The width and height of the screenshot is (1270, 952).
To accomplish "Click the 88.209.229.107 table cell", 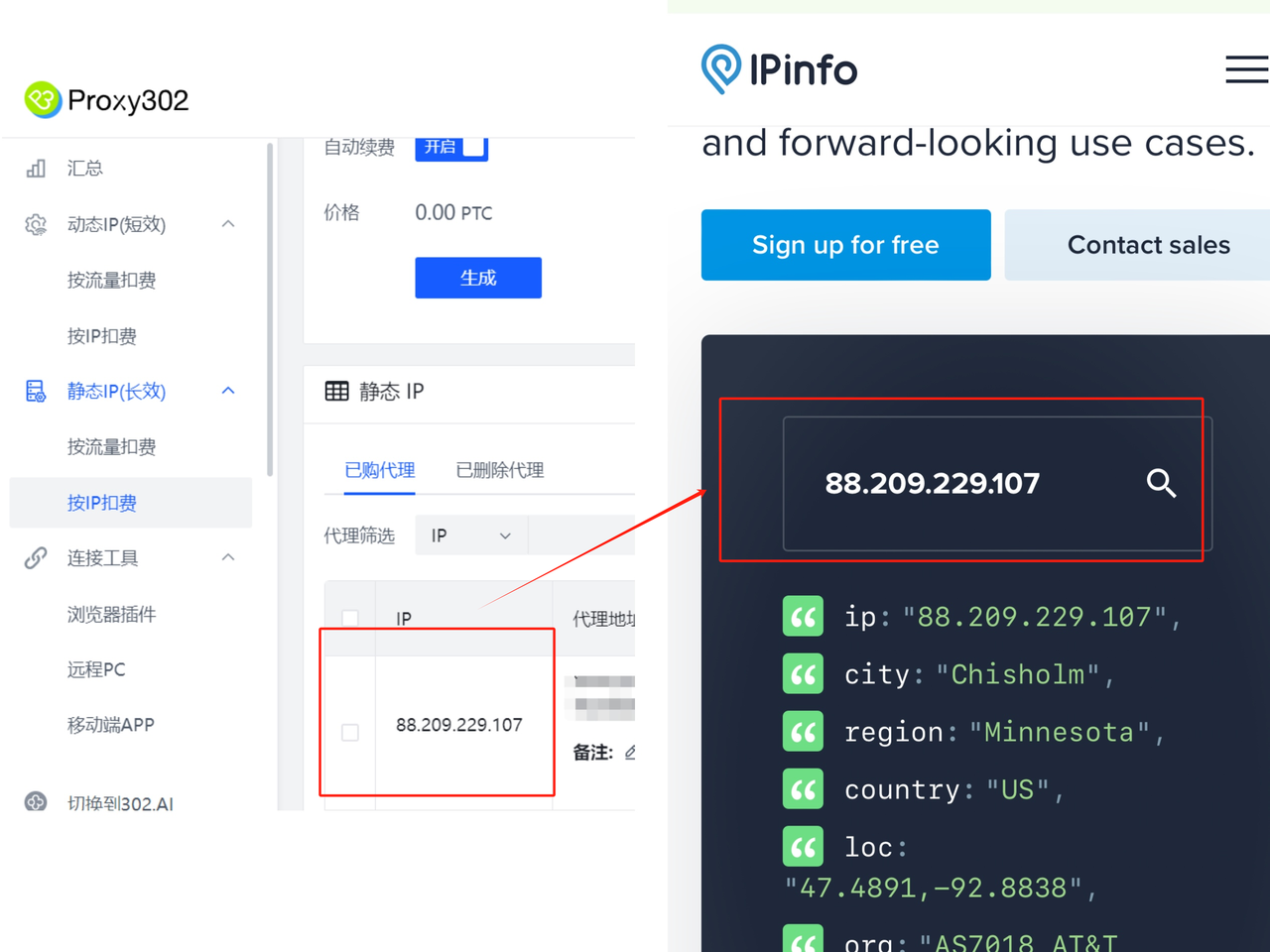I will [x=458, y=725].
